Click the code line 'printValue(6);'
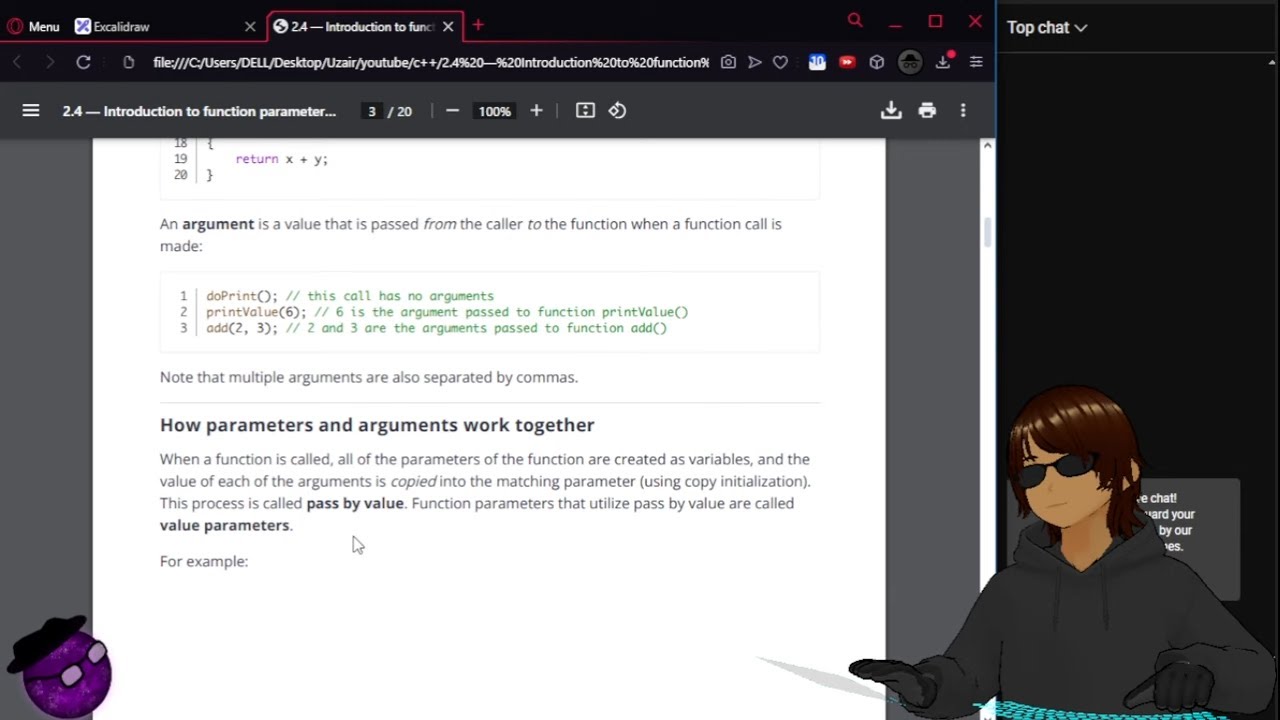Viewport: 1280px width, 720px height. tap(256, 312)
